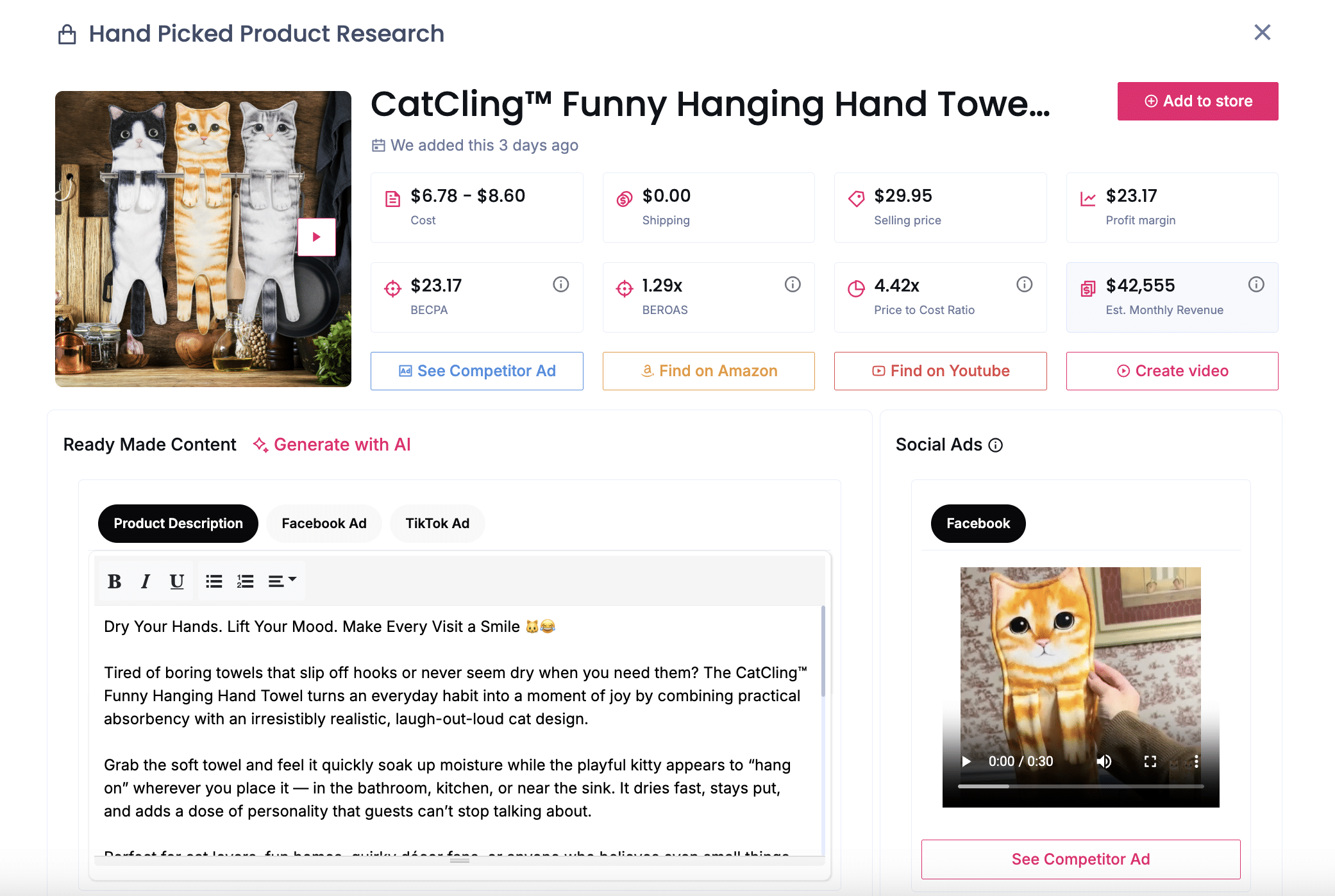Open Price to Cost Ratio info tooltip
1335x896 pixels.
[1024, 285]
